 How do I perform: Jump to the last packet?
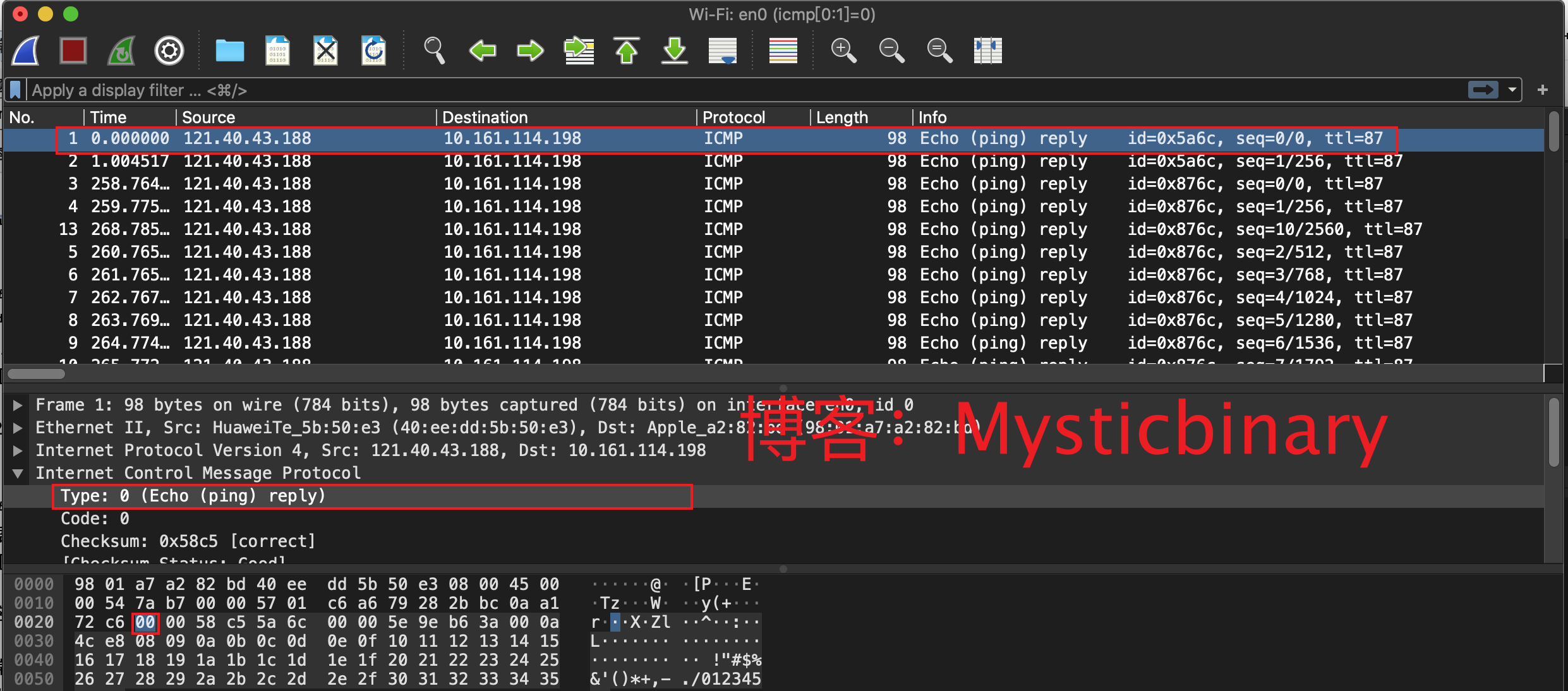click(x=674, y=51)
